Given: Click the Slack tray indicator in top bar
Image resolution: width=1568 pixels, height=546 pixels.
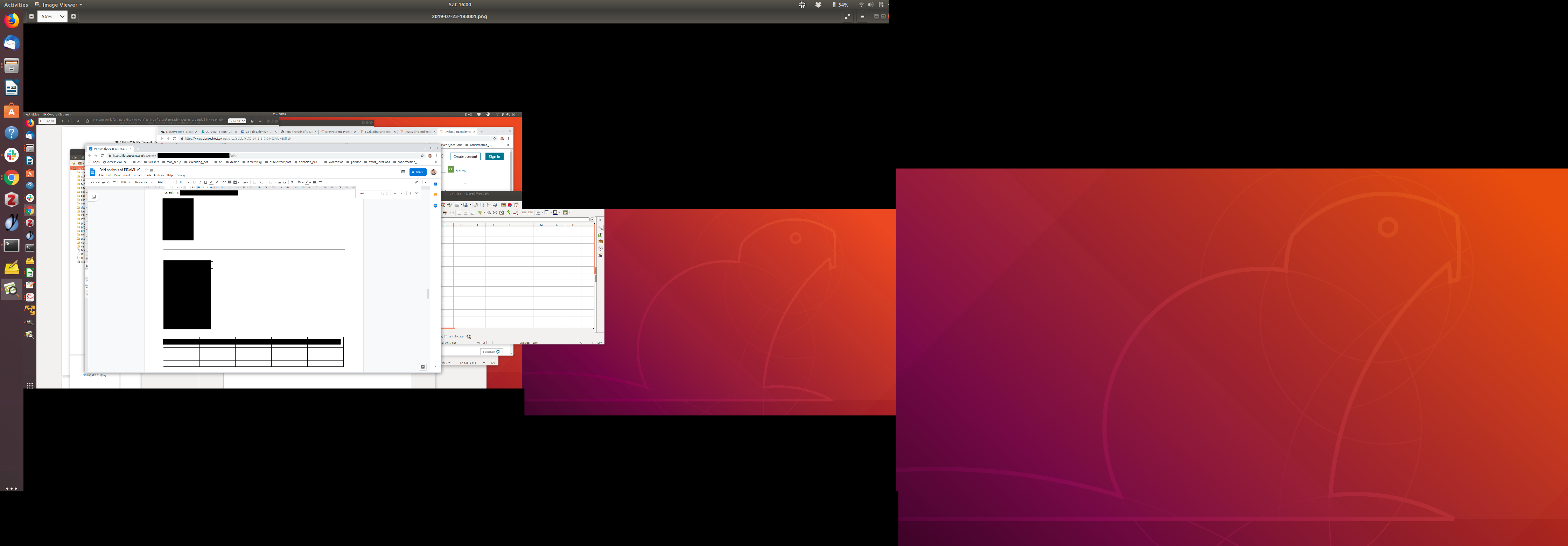Looking at the screenshot, I should coord(802,4).
